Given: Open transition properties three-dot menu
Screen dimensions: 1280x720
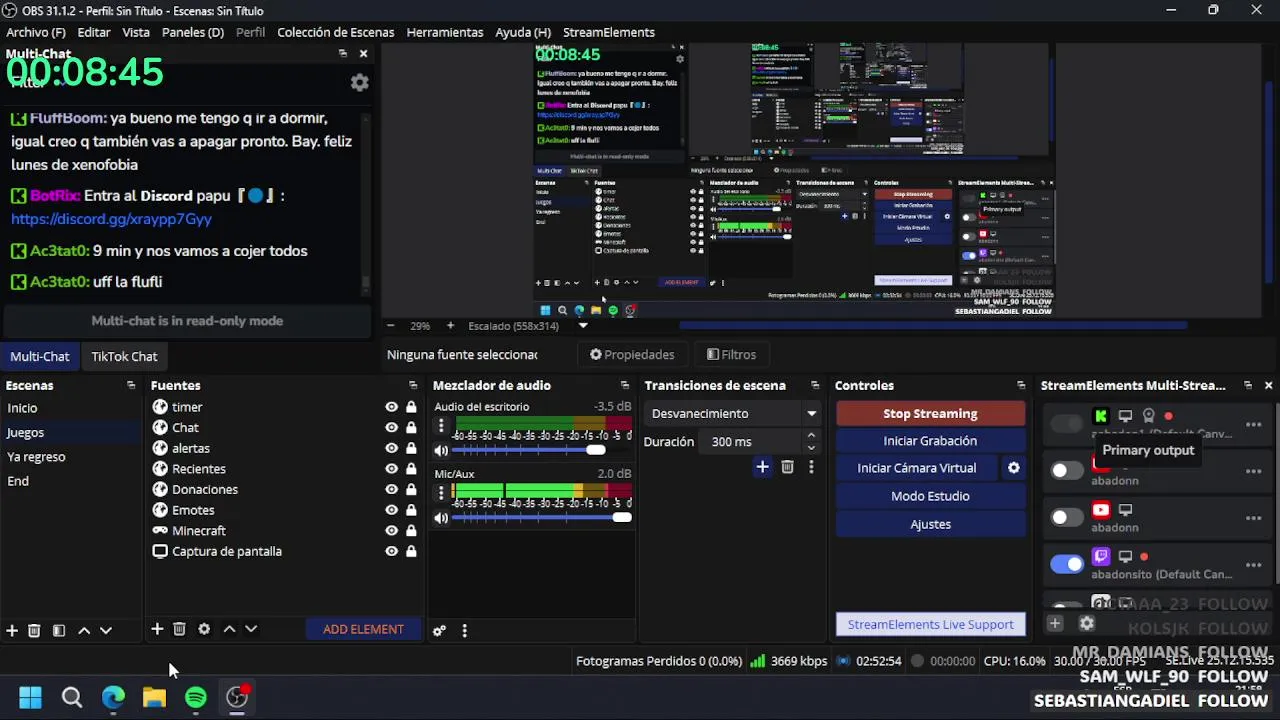Looking at the screenshot, I should [x=811, y=467].
